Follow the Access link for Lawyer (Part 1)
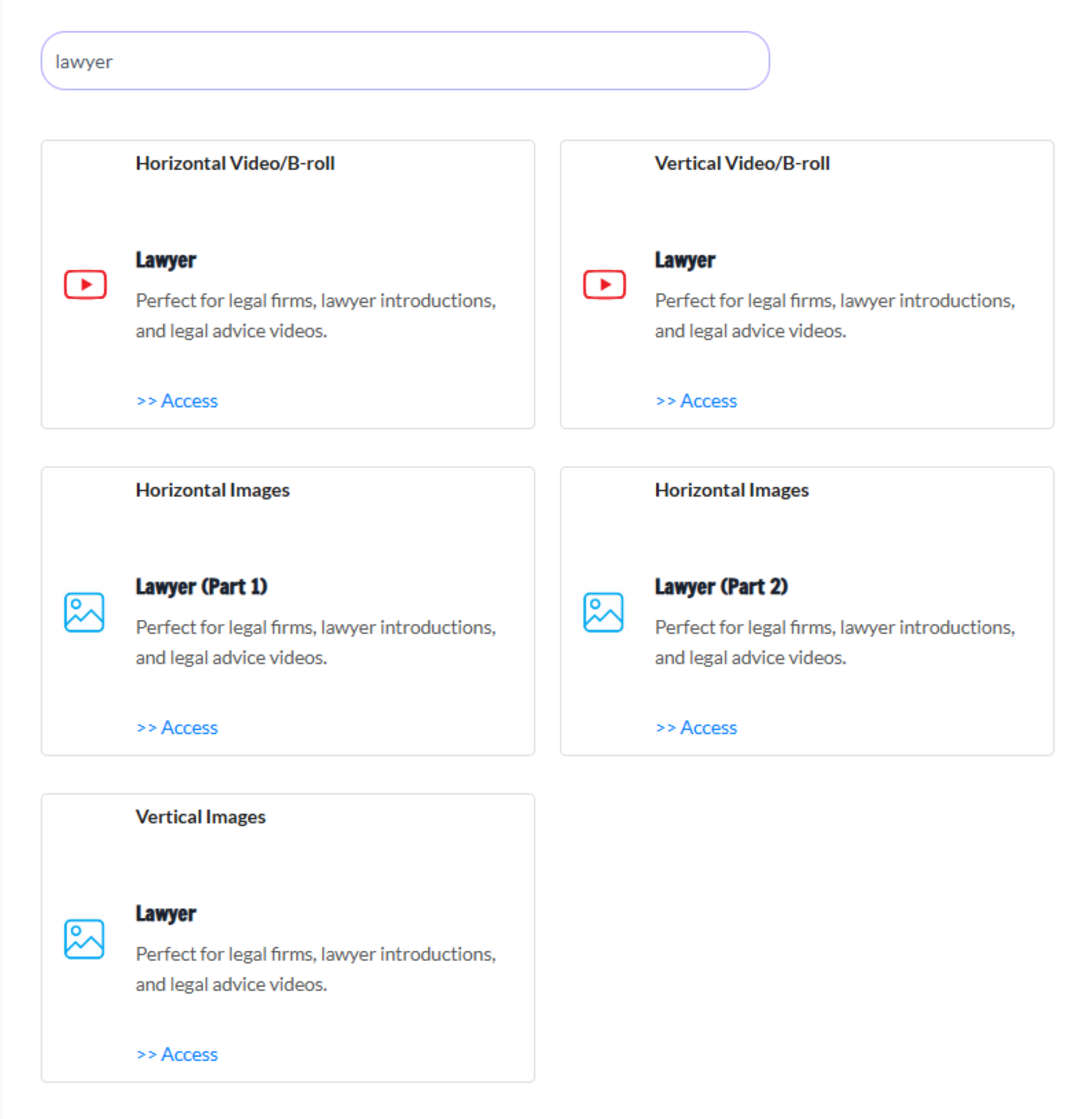 coord(177,727)
